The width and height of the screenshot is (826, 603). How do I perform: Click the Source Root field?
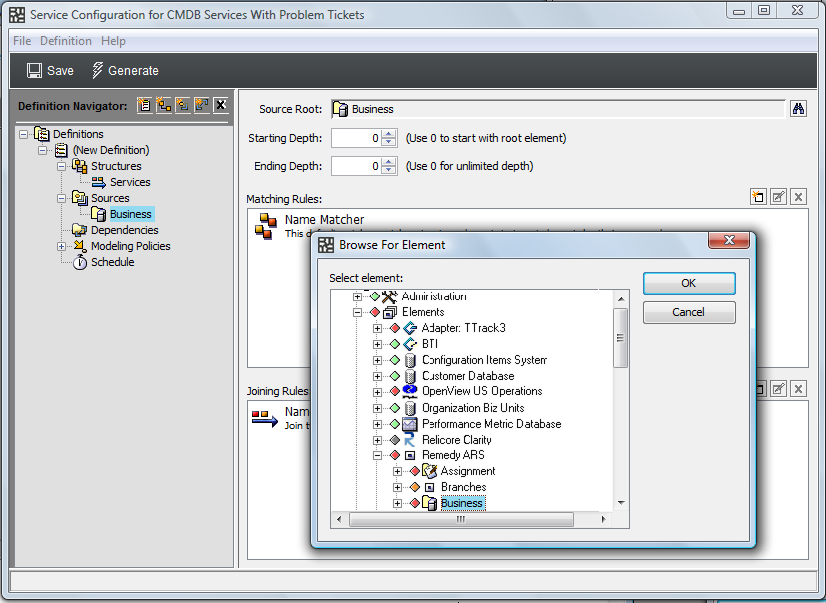pyautogui.click(x=558, y=109)
